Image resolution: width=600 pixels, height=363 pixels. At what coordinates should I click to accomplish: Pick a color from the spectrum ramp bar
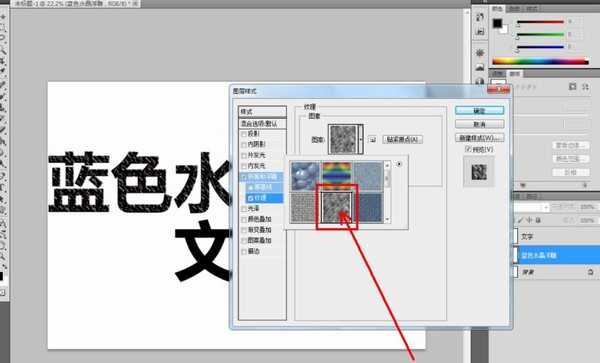pyautogui.click(x=540, y=61)
